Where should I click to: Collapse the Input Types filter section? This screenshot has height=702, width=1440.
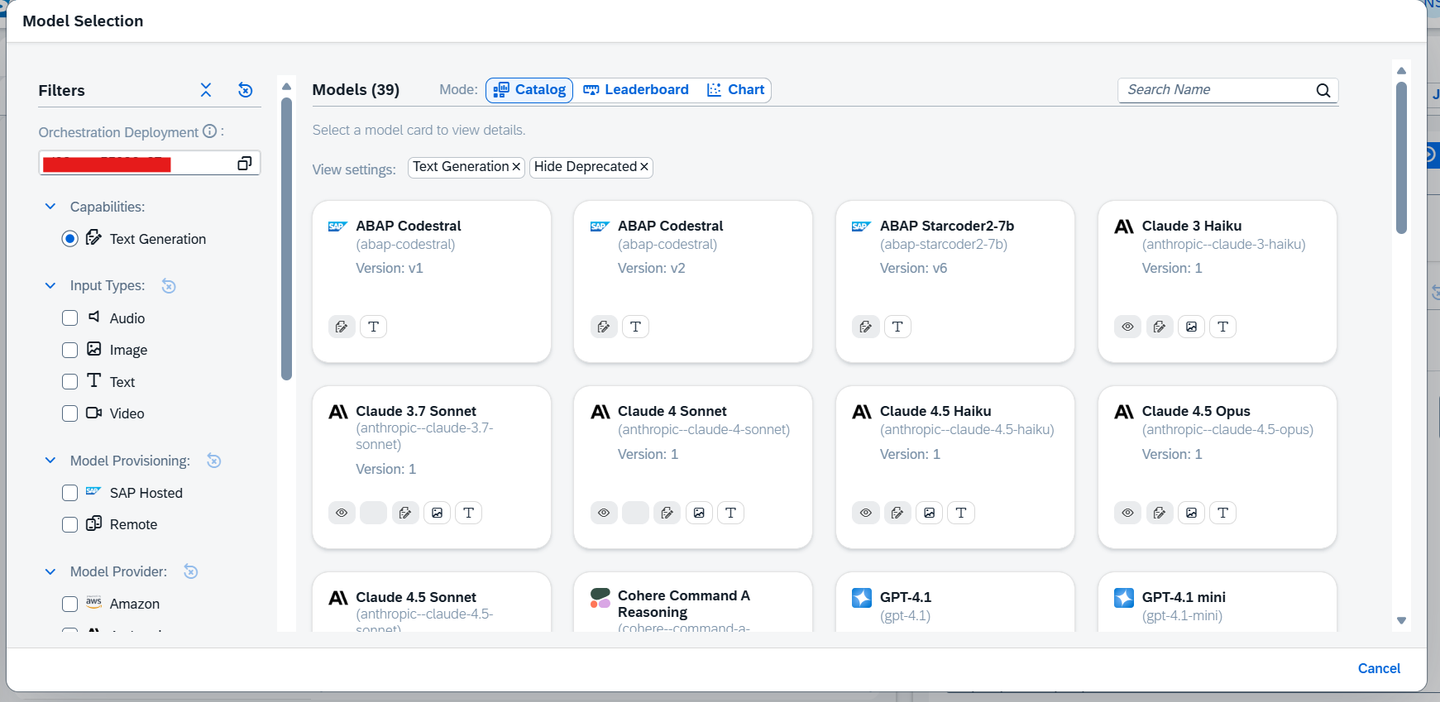tap(50, 286)
